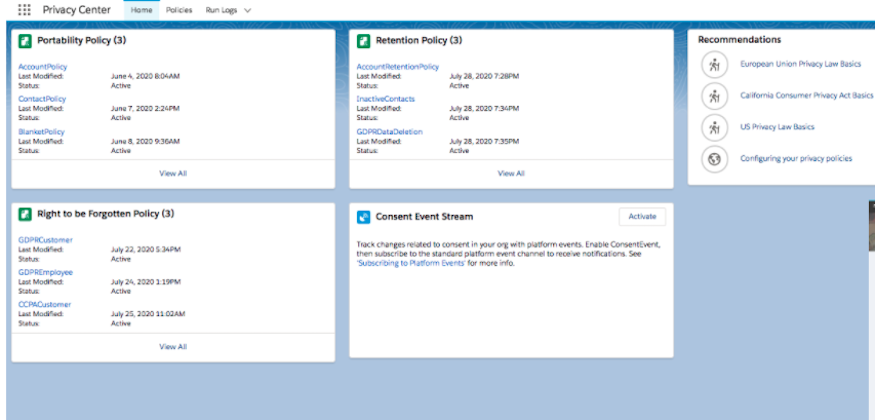View All Portability policies

coord(173,173)
